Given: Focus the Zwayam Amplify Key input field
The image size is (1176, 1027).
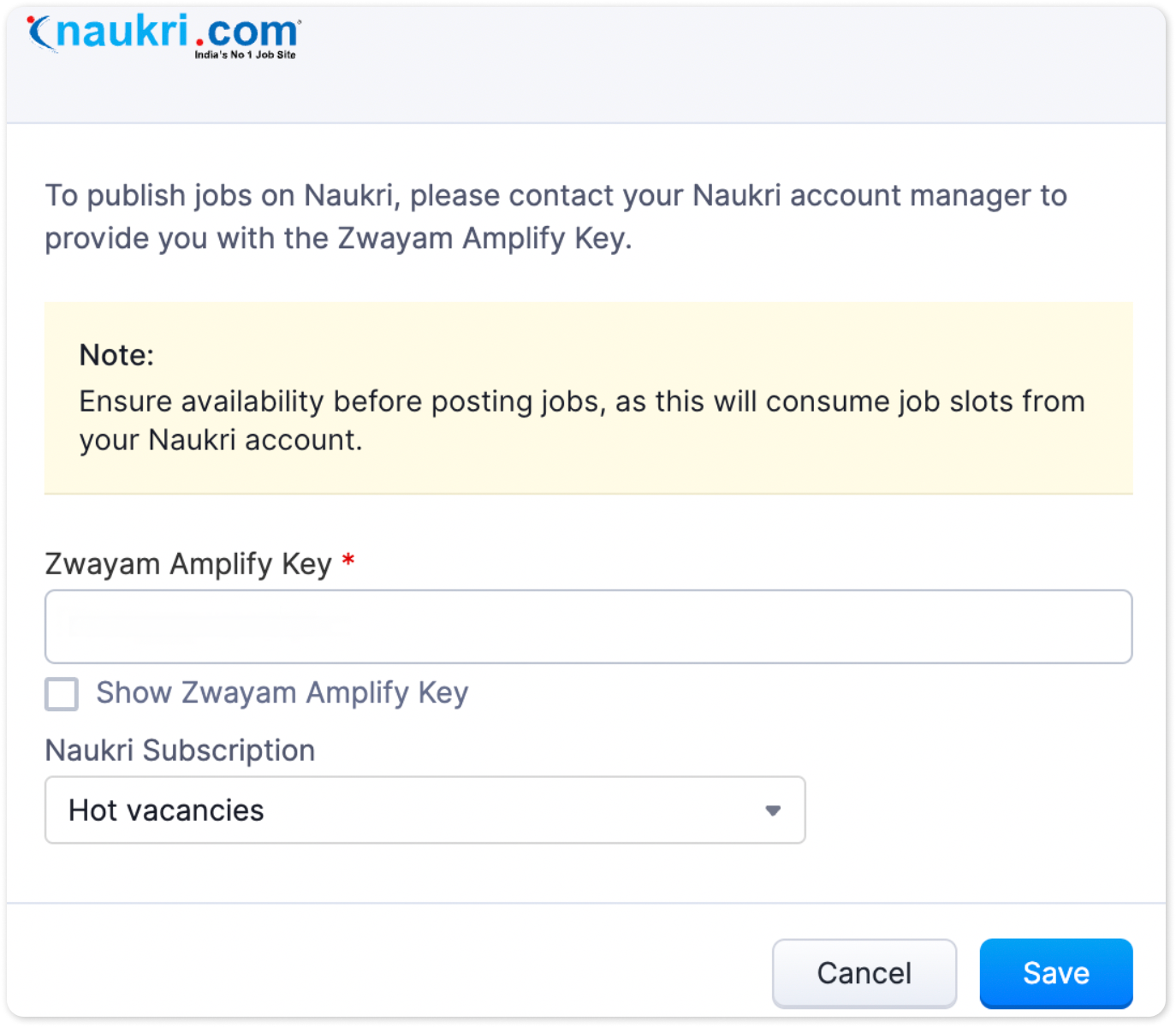Looking at the screenshot, I should pyautogui.click(x=588, y=626).
